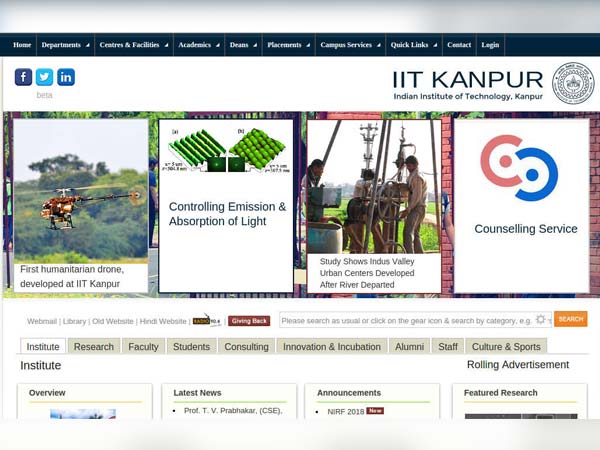The width and height of the screenshot is (600, 450).
Task: Expand the Quick Links menu
Action: tap(414, 45)
